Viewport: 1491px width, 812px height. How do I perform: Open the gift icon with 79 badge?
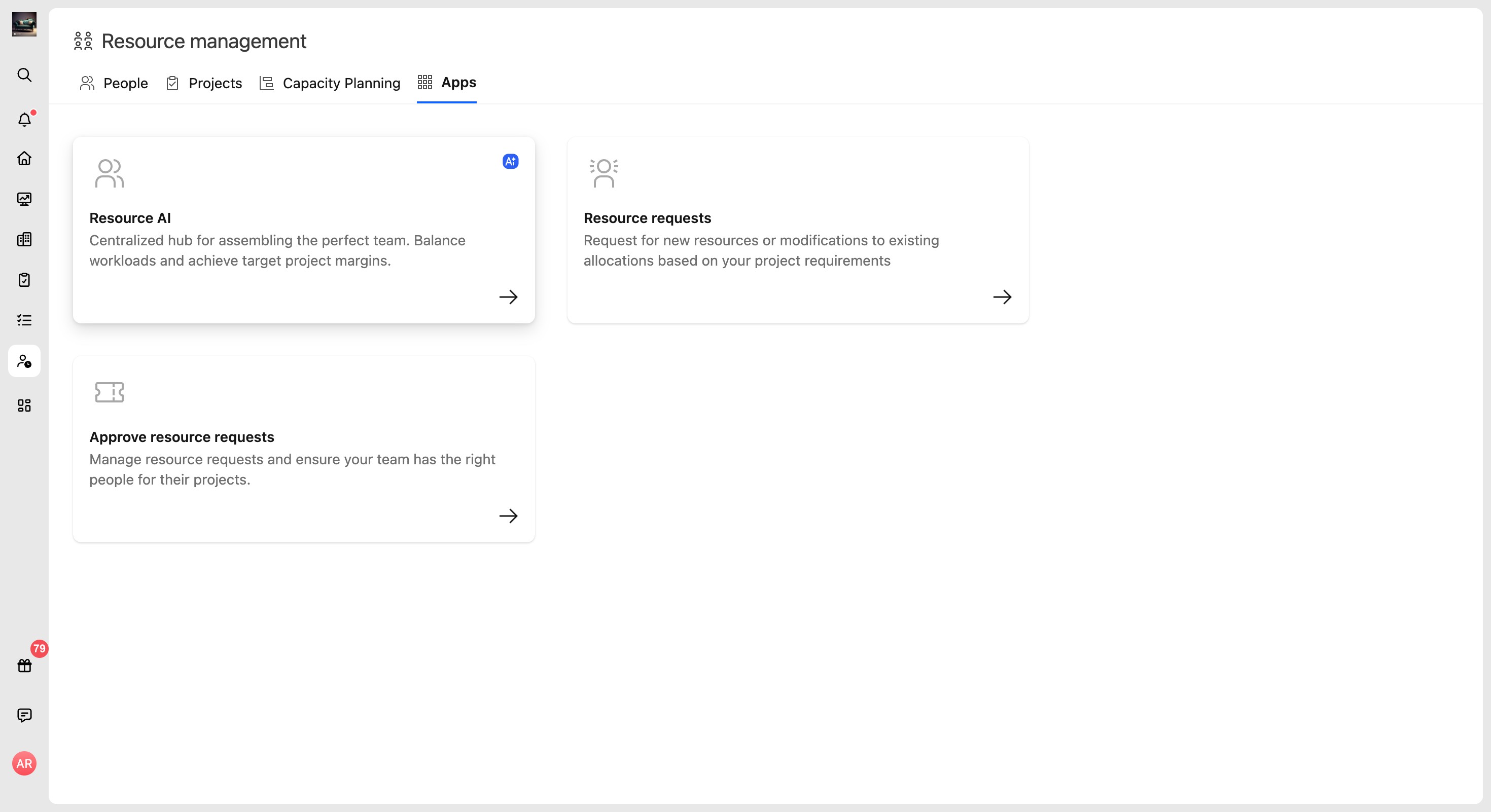pyautogui.click(x=24, y=666)
